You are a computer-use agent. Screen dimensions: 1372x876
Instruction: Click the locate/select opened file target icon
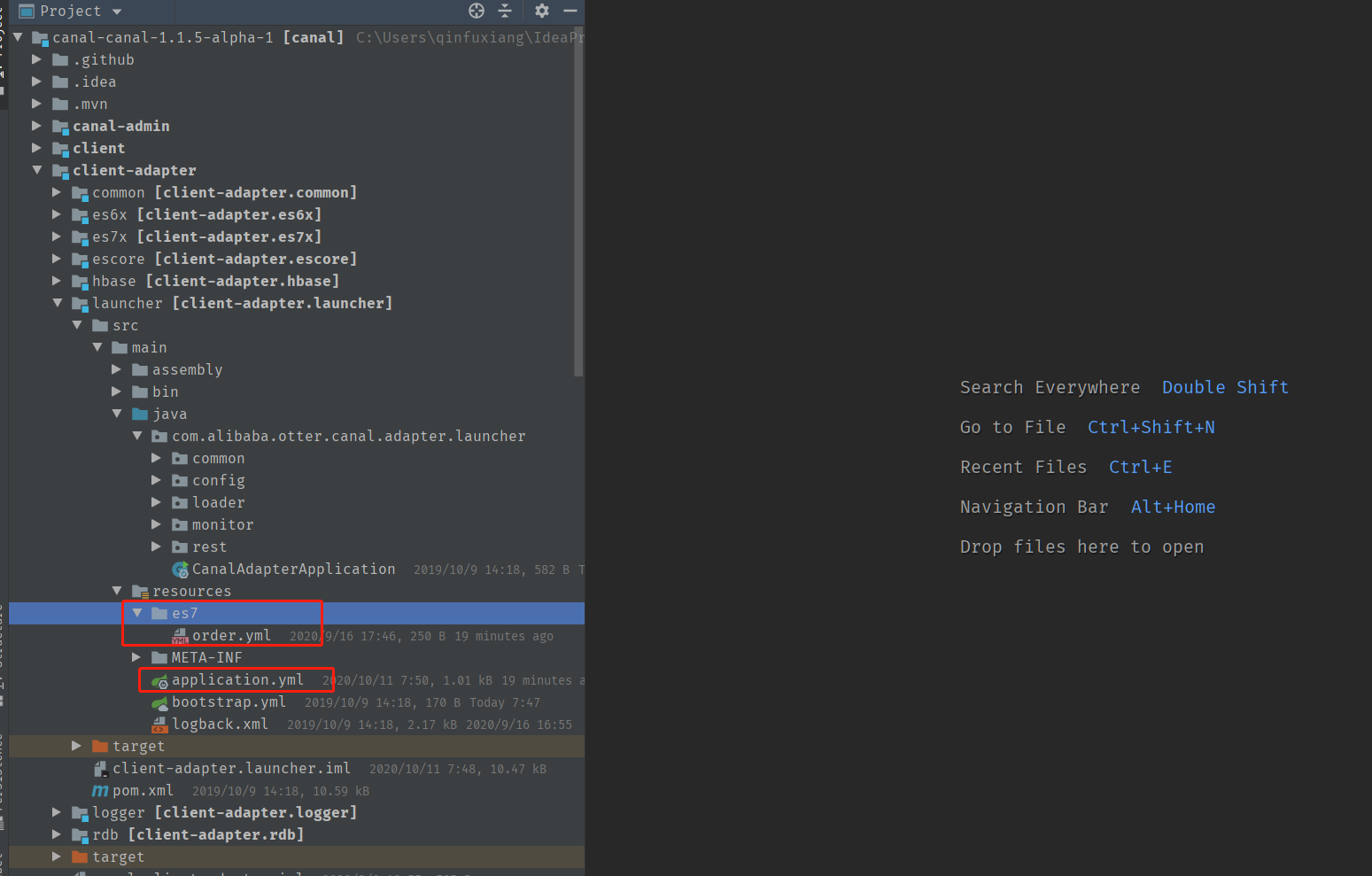[x=477, y=11]
